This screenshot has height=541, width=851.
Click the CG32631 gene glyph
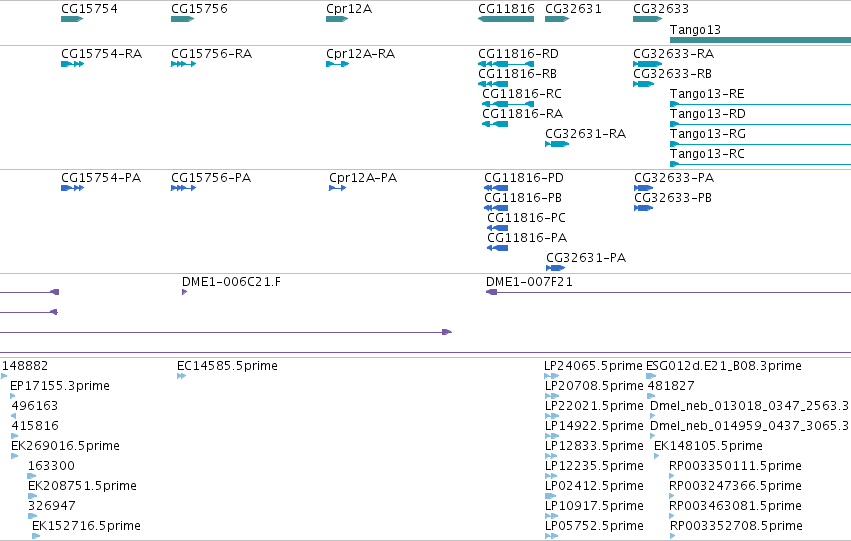click(557, 19)
